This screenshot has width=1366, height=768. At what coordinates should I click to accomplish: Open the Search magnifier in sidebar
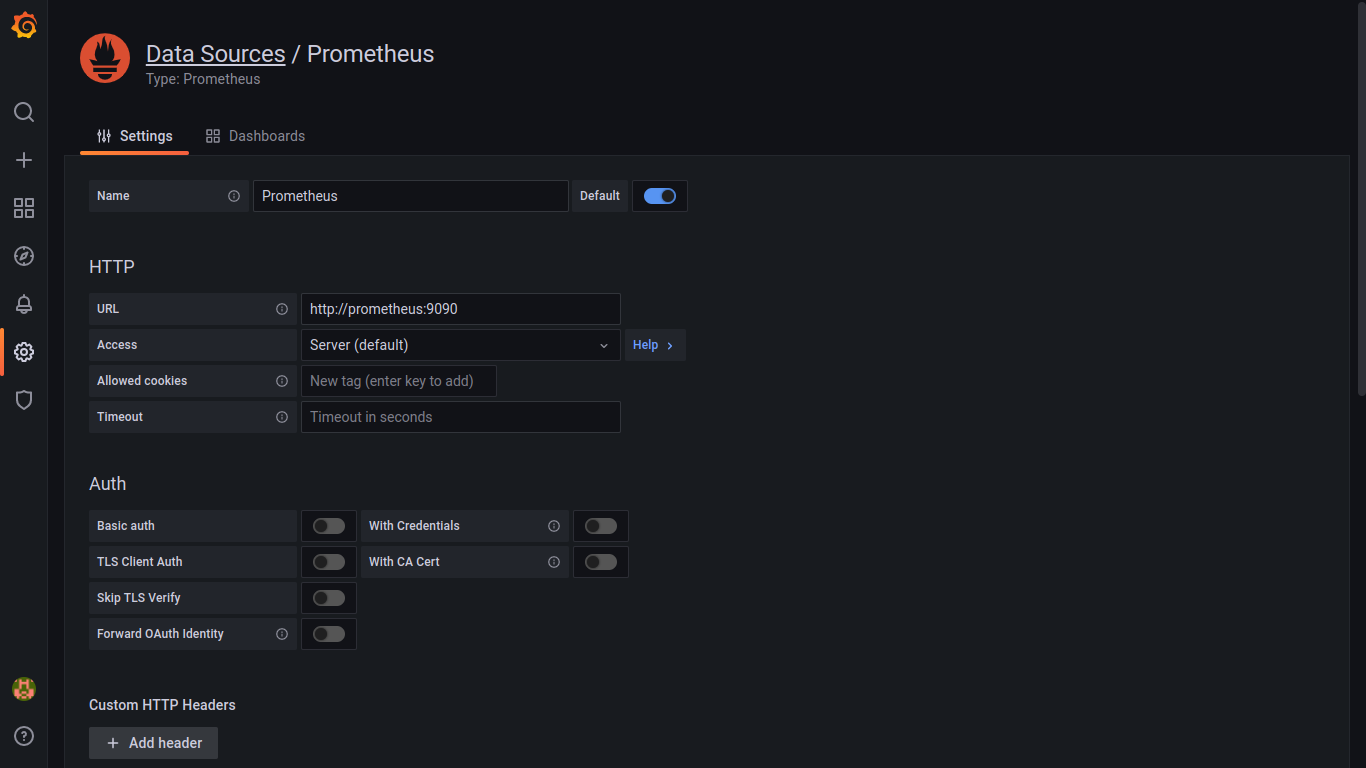(x=24, y=112)
